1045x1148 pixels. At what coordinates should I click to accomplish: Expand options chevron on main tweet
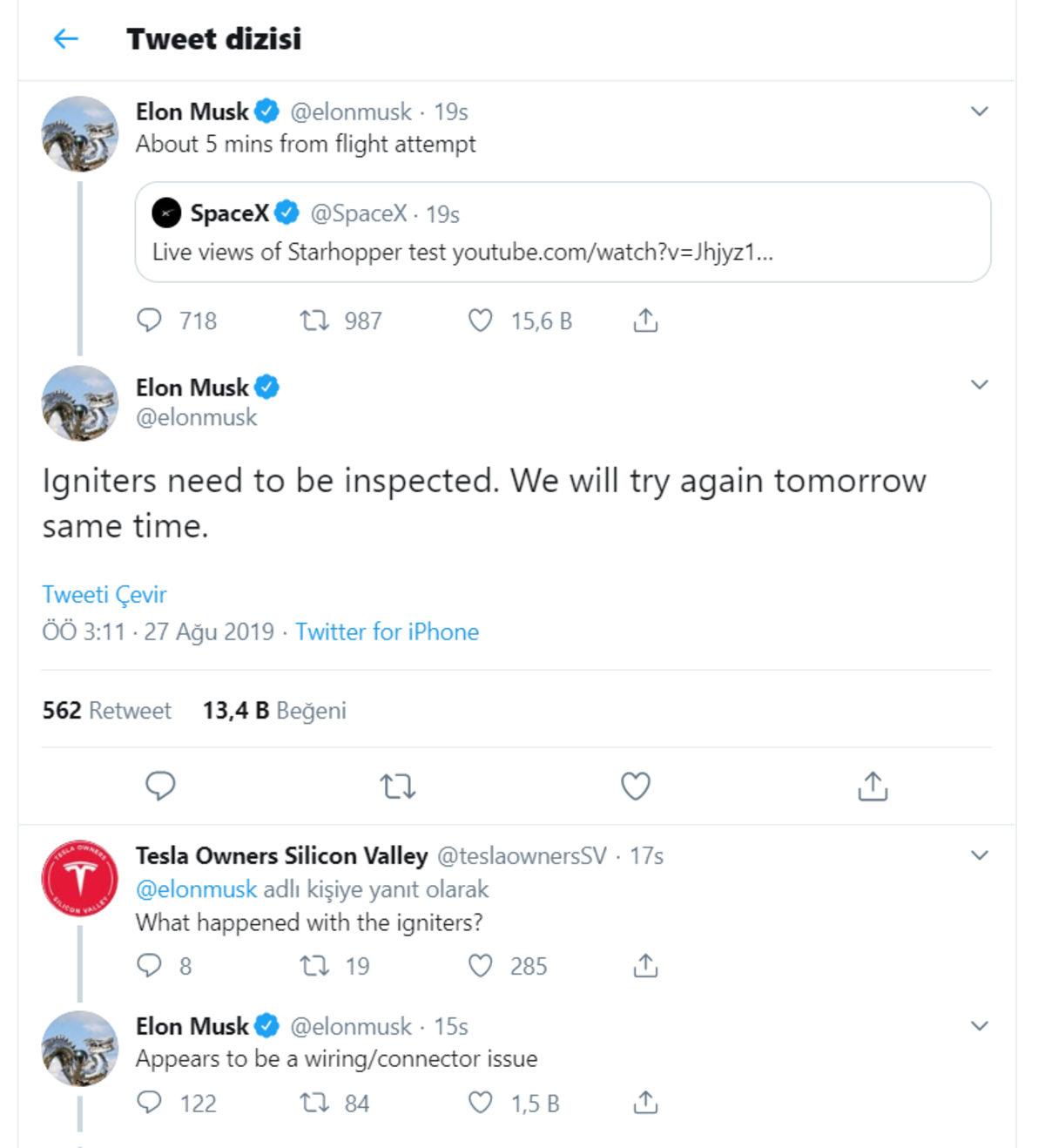979,385
